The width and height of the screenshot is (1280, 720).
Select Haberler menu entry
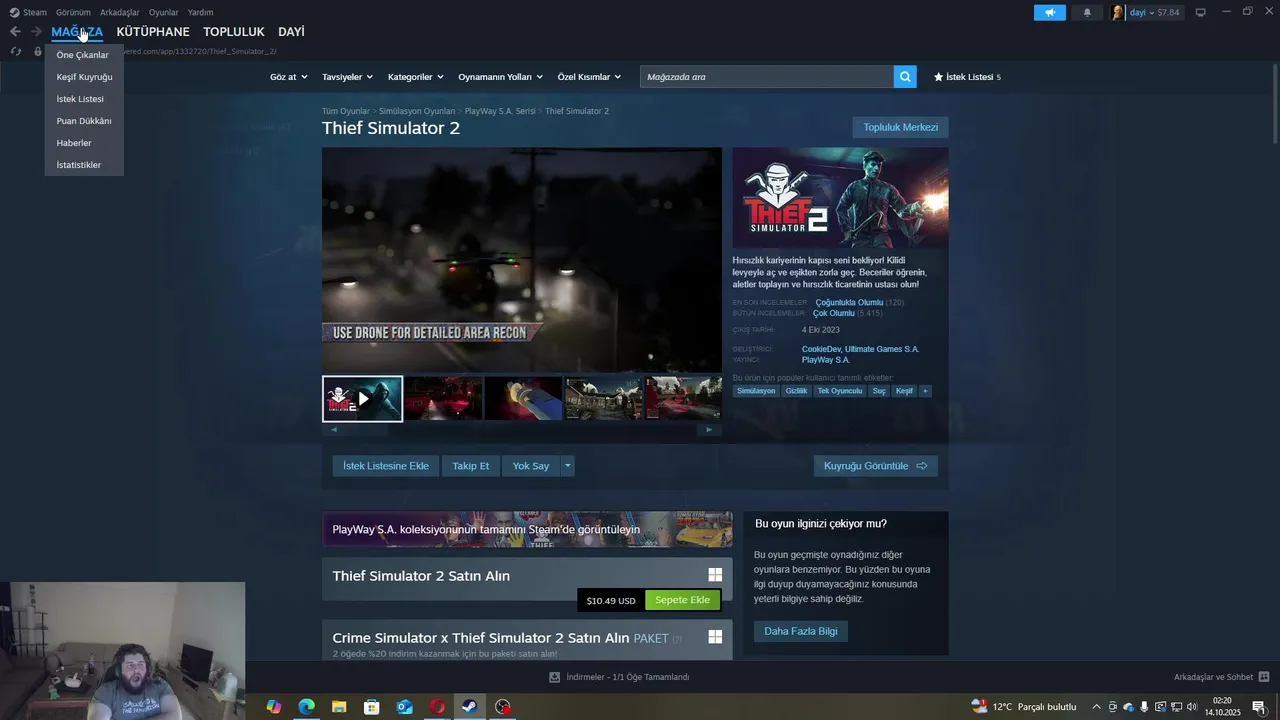tap(74, 143)
